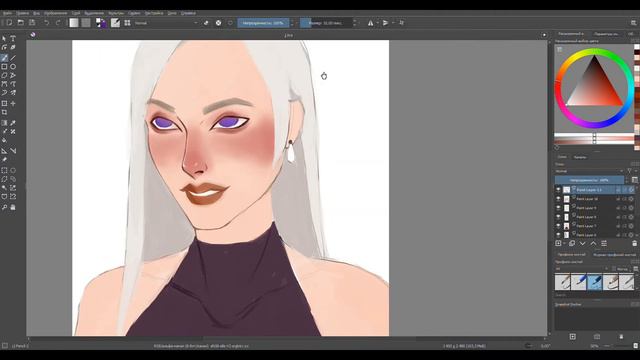Open a file using toolbar icon
640x360 pixels.
click(20, 23)
